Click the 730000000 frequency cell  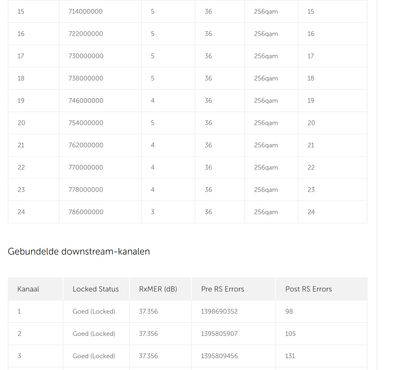(x=86, y=56)
